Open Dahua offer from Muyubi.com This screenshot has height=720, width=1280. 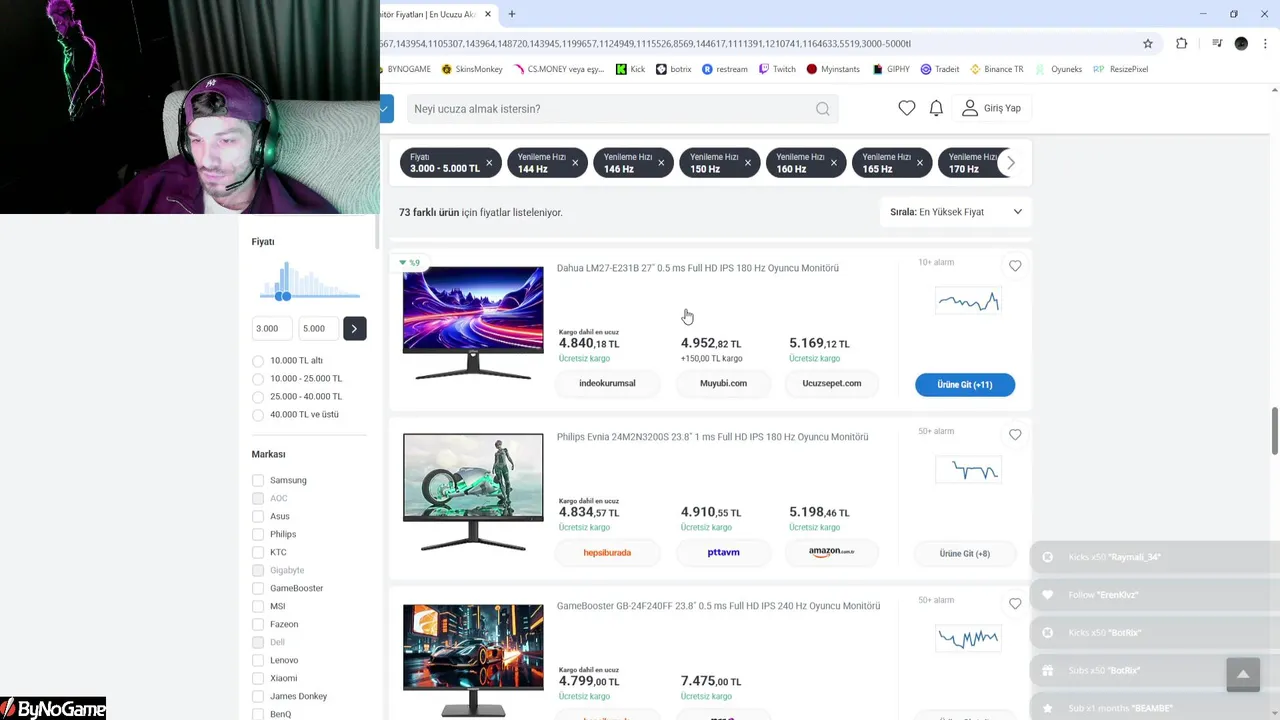[723, 383]
